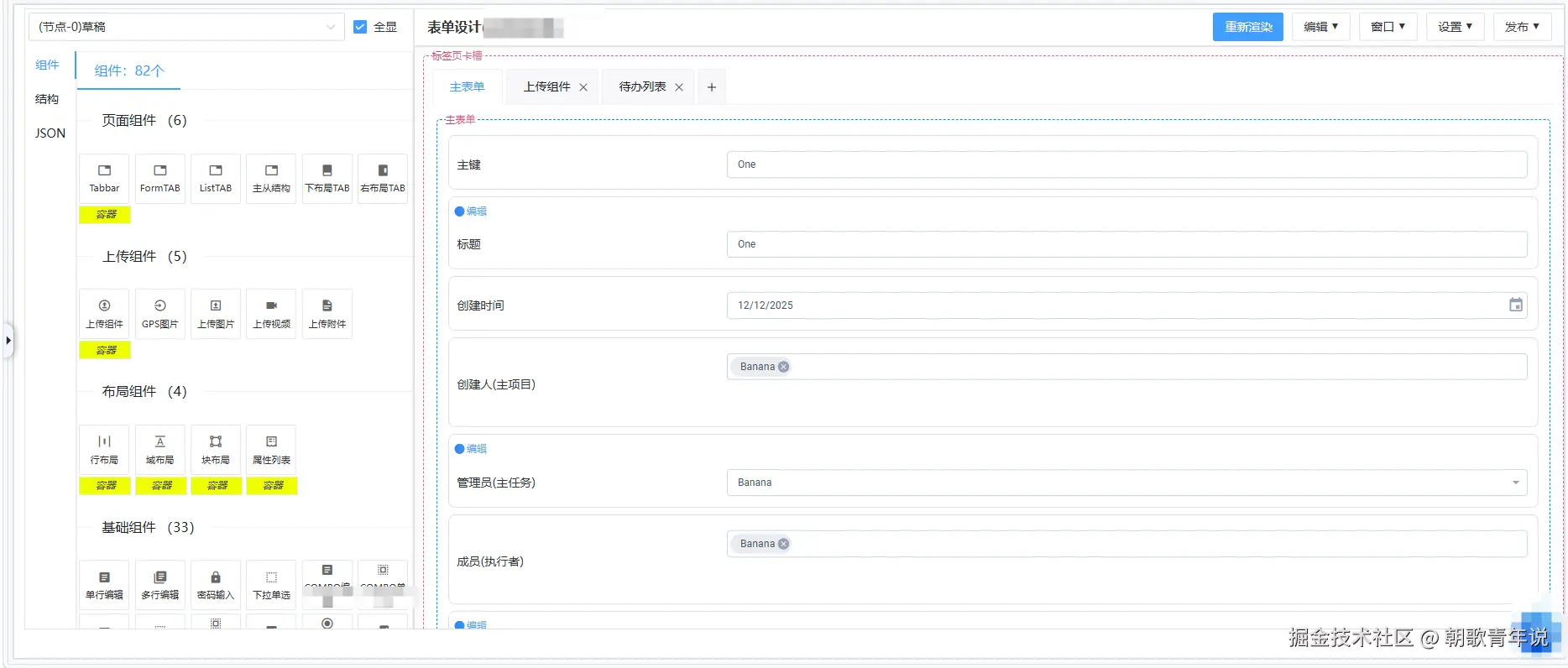Click the 容器 label under Tabbar
The height and width of the screenshot is (668, 1568).
(x=105, y=214)
